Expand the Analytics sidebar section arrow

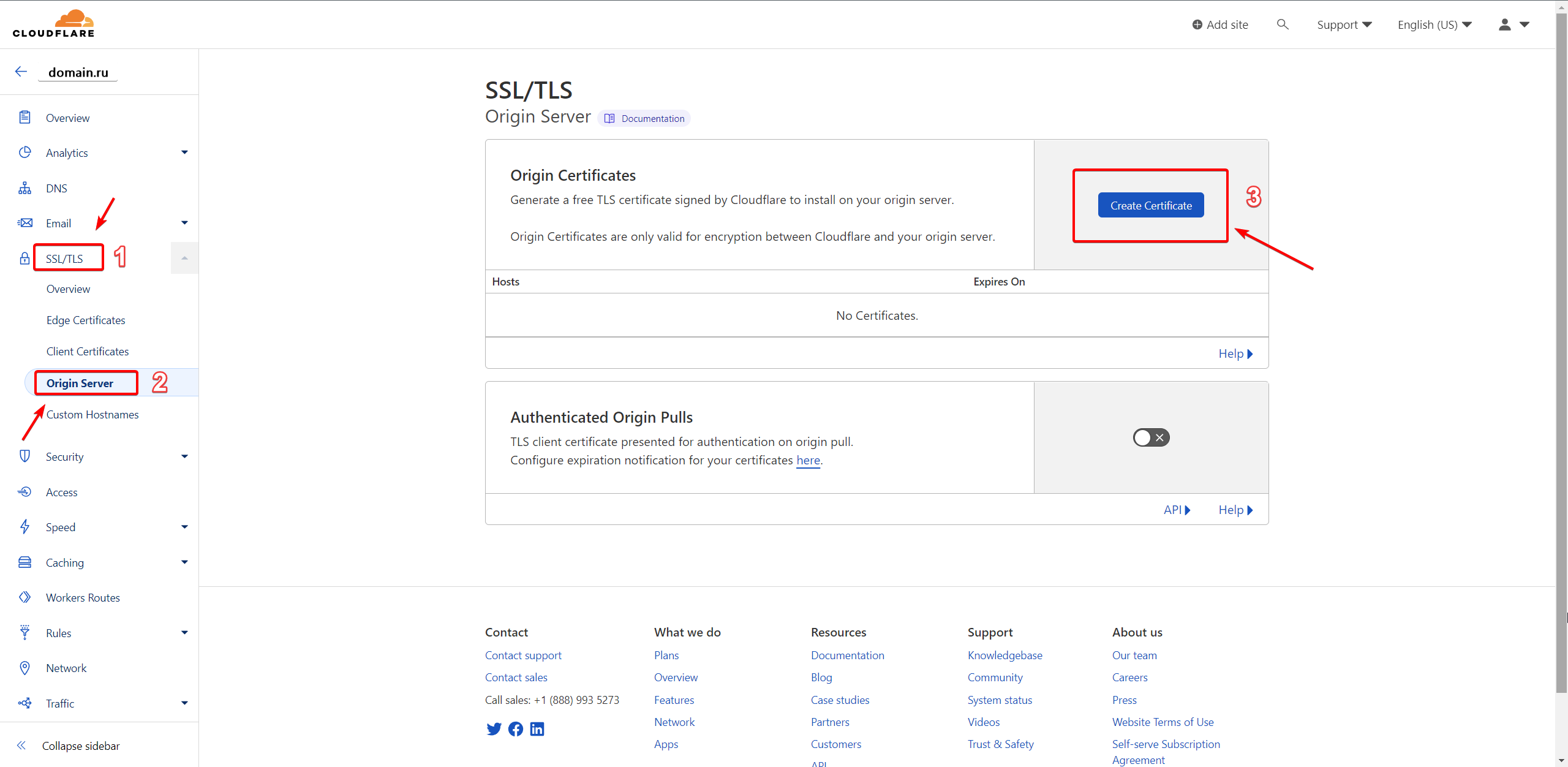click(184, 153)
